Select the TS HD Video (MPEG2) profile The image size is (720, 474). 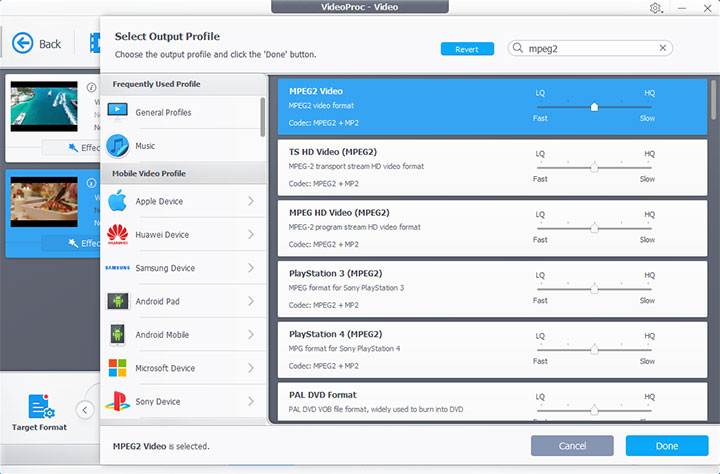pos(492,167)
